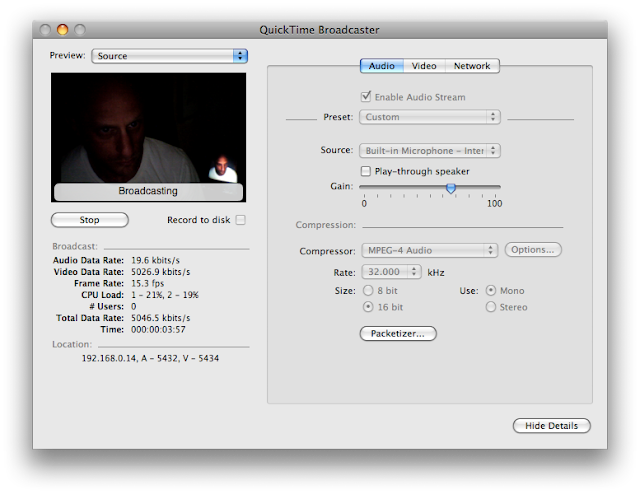This screenshot has height=494, width=640.
Task: Minimize the QuickTime Broadcaster window
Action: [x=62, y=30]
